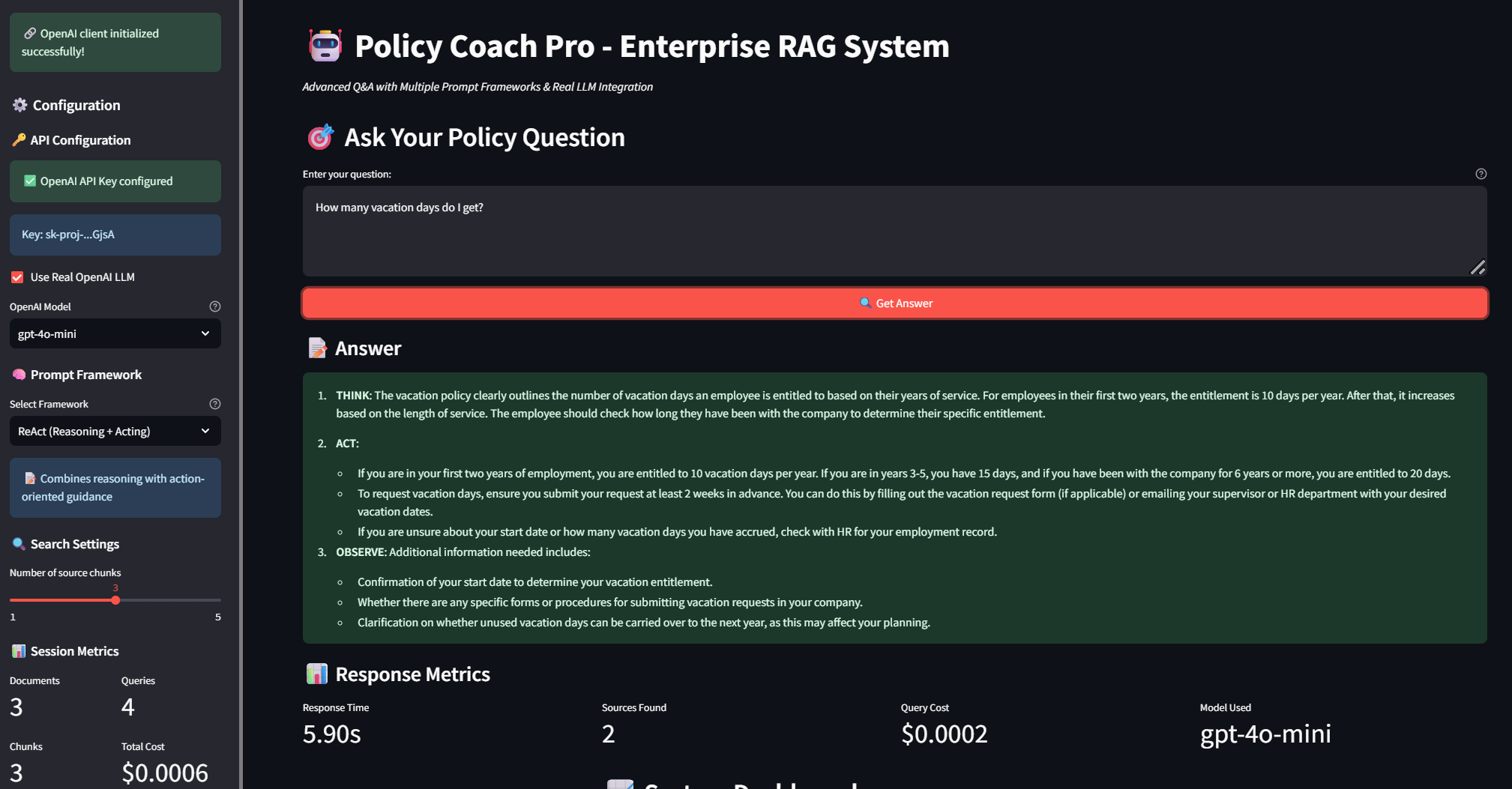Click the notepad icon next to Answer heading

(x=318, y=348)
